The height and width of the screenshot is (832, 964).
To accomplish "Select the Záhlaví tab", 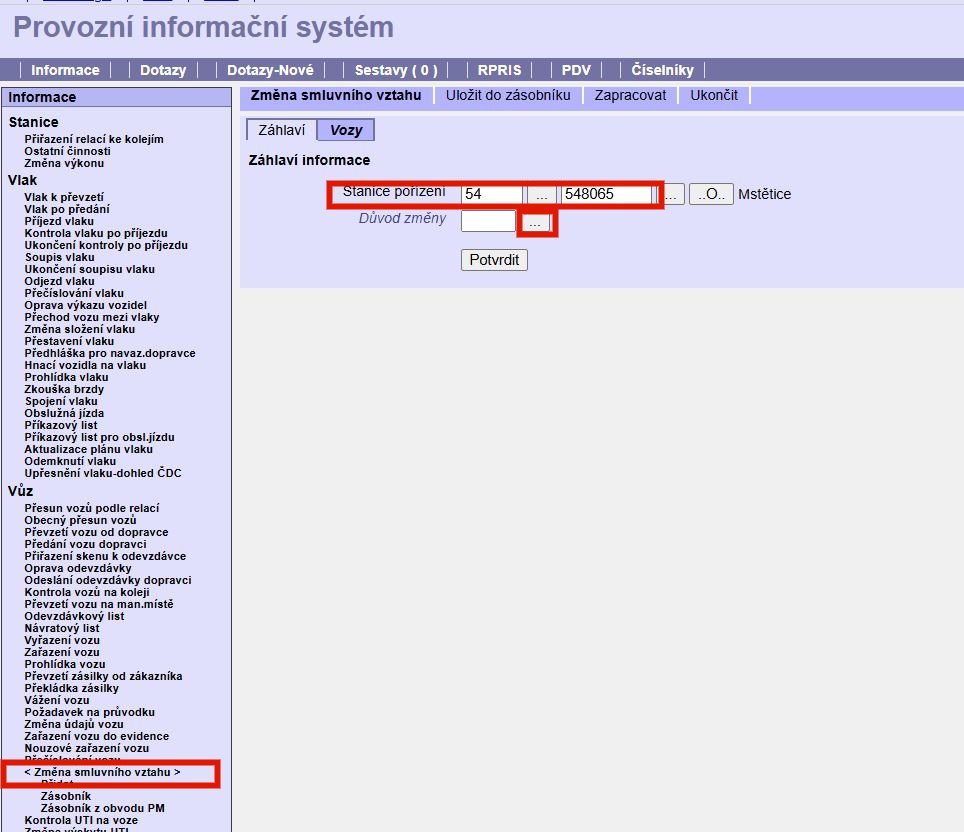I will tap(281, 130).
